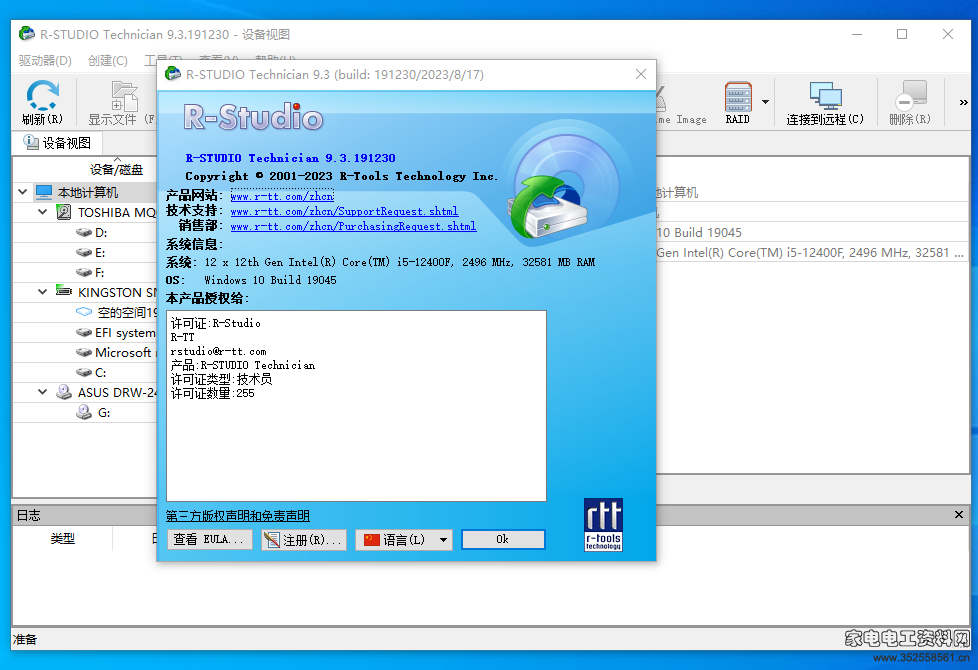Click the 注册(R) register button
Viewport: 978px width, 670px height.
[304, 540]
